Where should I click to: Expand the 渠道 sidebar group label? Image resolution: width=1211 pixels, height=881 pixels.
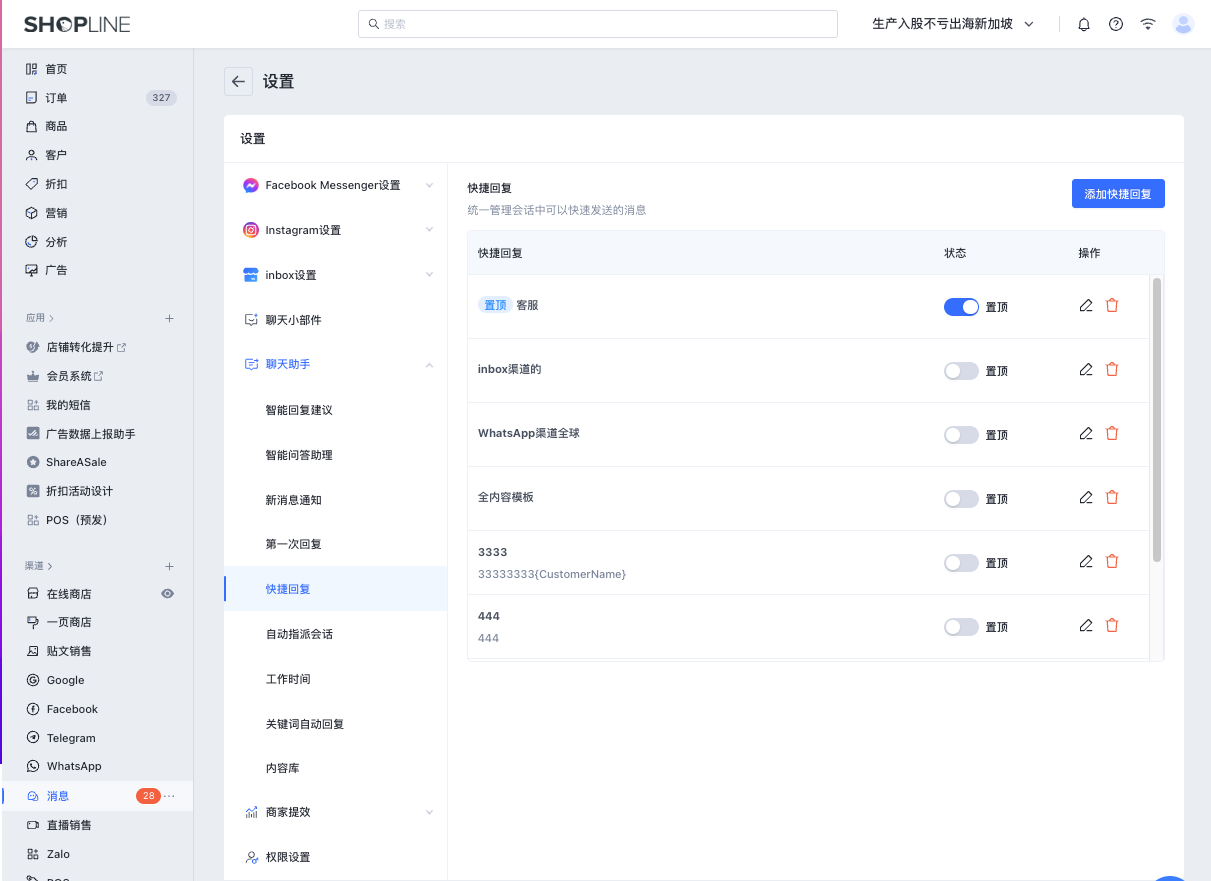pos(40,566)
